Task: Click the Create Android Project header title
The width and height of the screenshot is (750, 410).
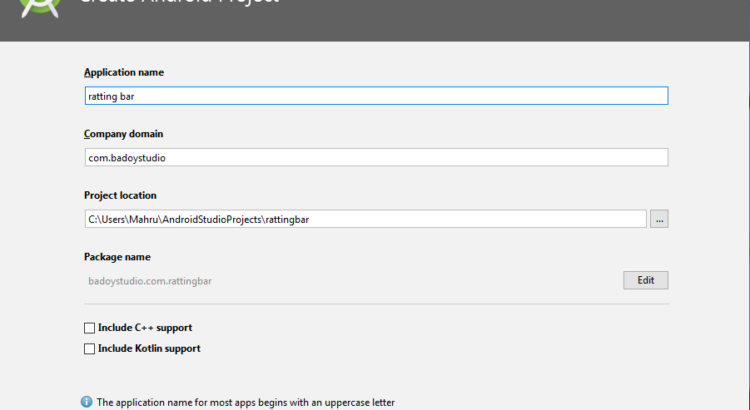Action: [180, 5]
